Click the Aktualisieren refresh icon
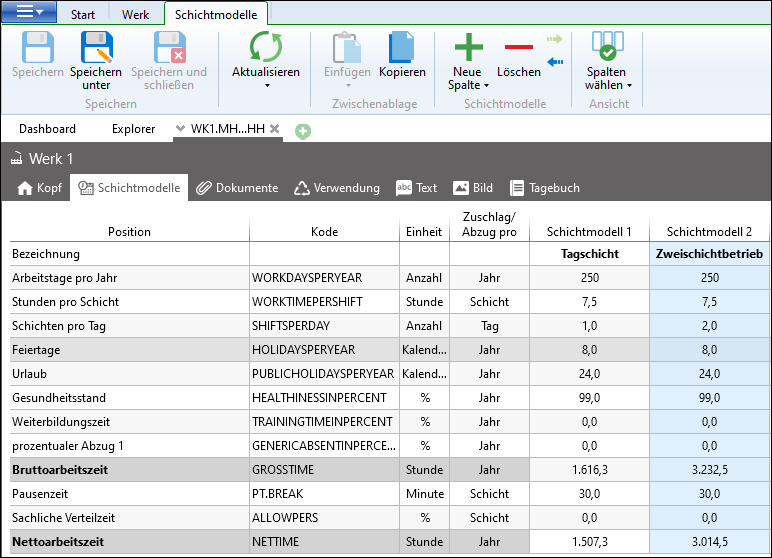 coord(266,47)
